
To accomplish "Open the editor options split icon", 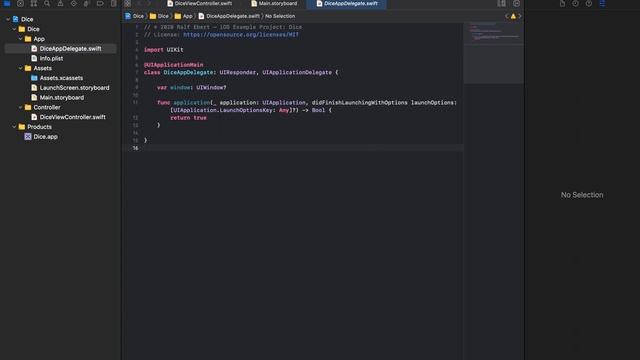I will click(501, 4).
